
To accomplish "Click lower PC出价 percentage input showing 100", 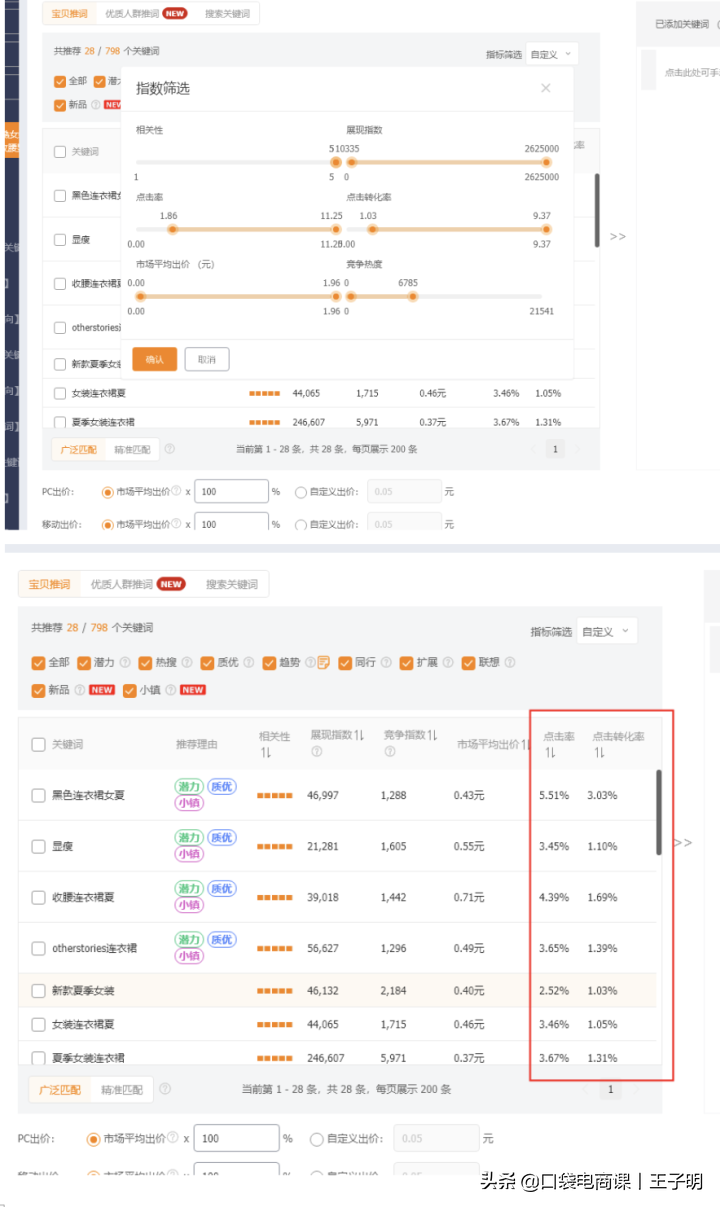I will (236, 1138).
